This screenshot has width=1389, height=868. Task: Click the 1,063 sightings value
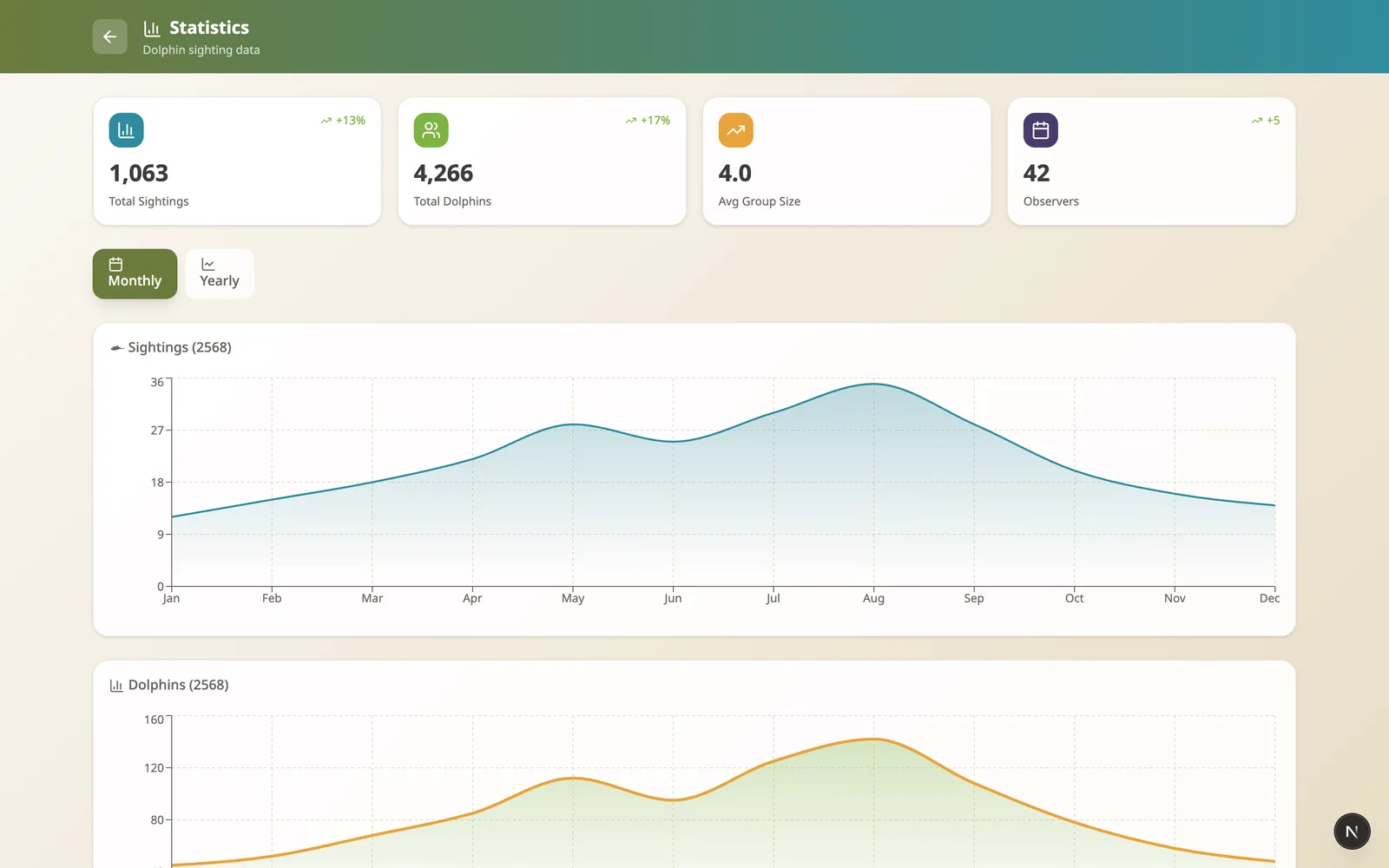pos(139,174)
